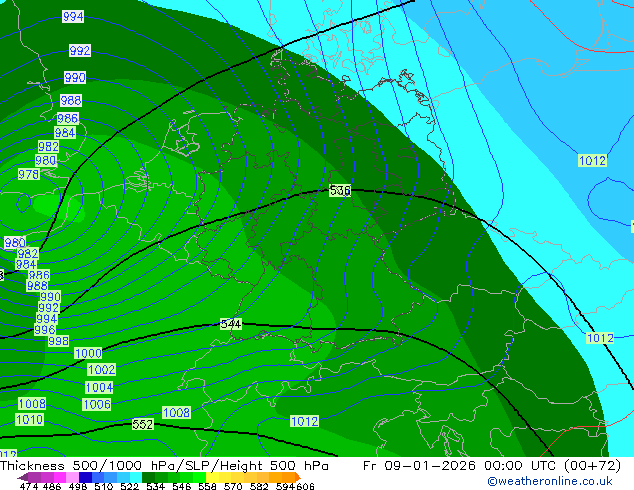The width and height of the screenshot is (634, 490).
Task: Click the 536 height contour label
Action: coord(340,190)
